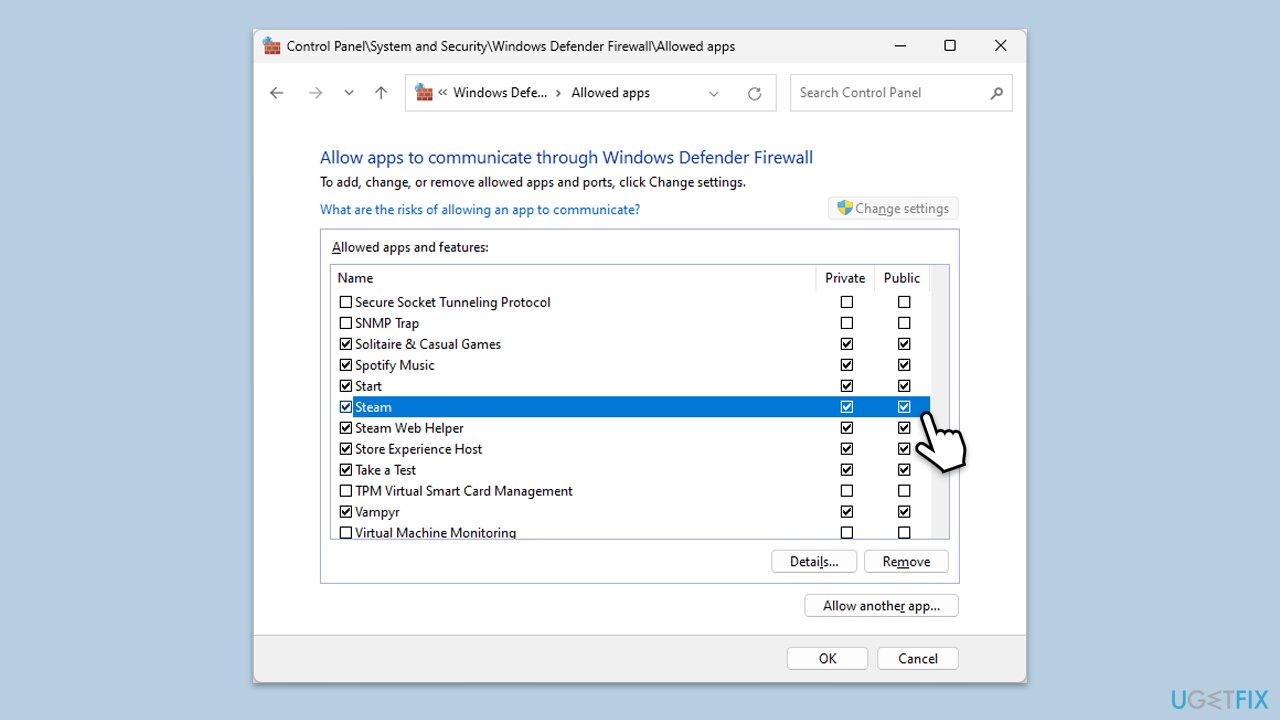Expand hidden breadcrumb path chevrons
1280x720 pixels.
coord(442,93)
